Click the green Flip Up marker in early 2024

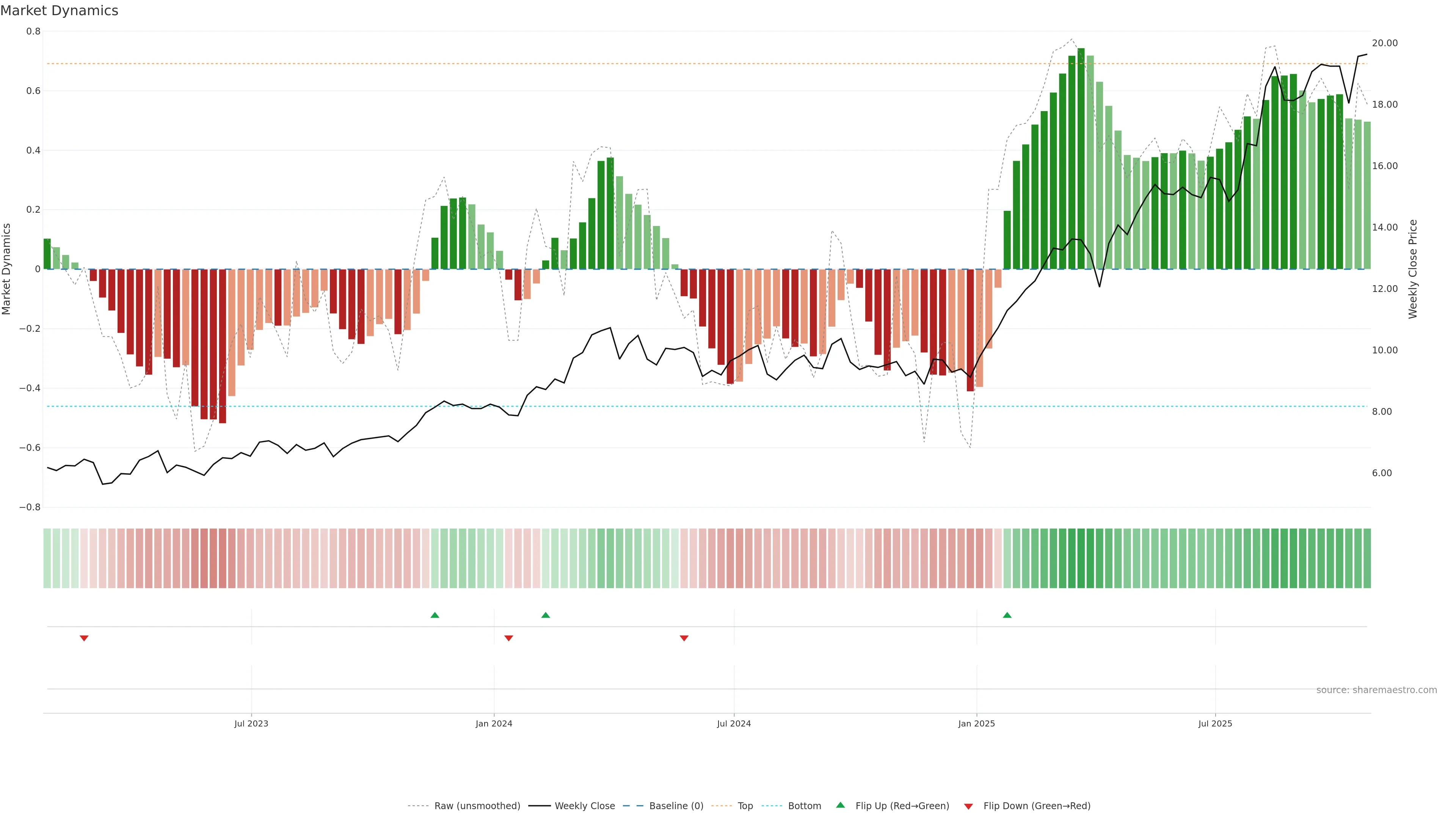[546, 615]
